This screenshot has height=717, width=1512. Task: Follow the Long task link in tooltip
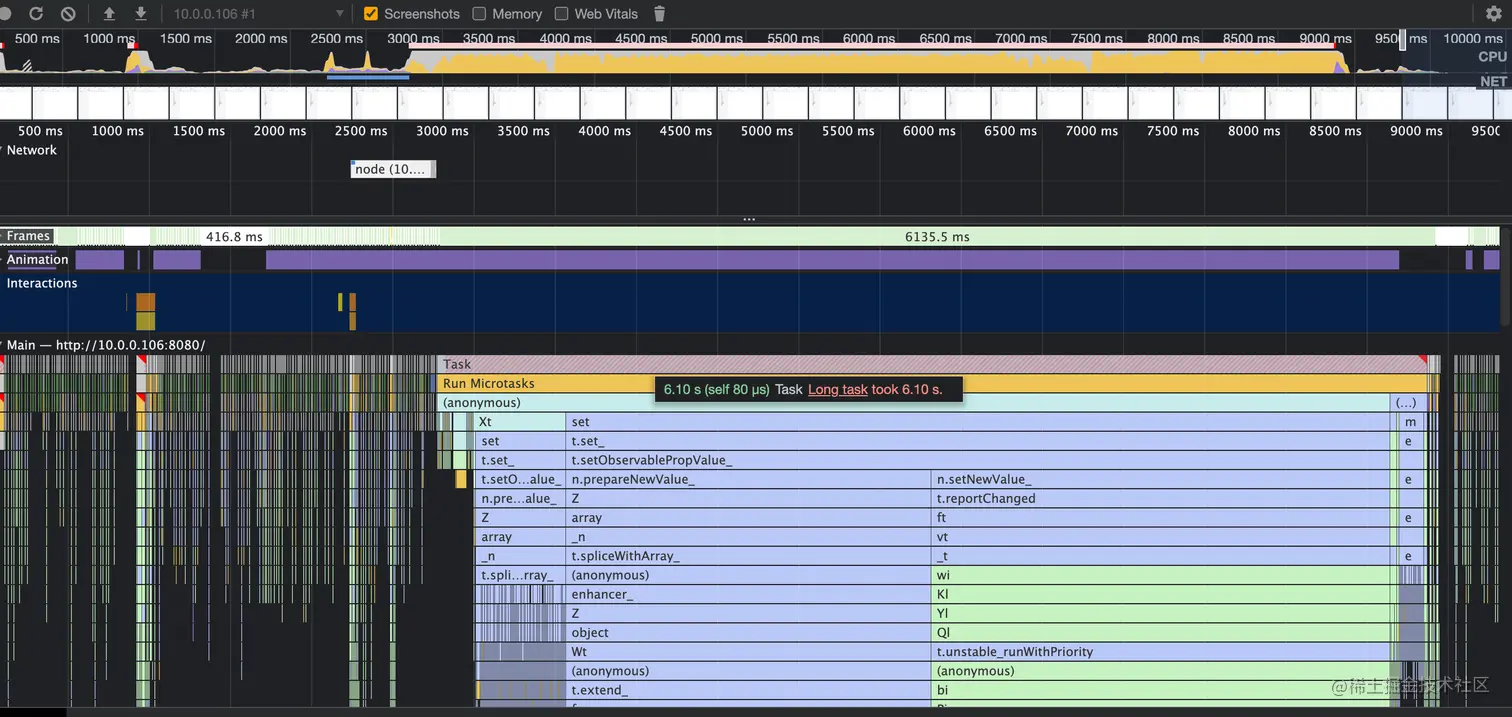(837, 389)
